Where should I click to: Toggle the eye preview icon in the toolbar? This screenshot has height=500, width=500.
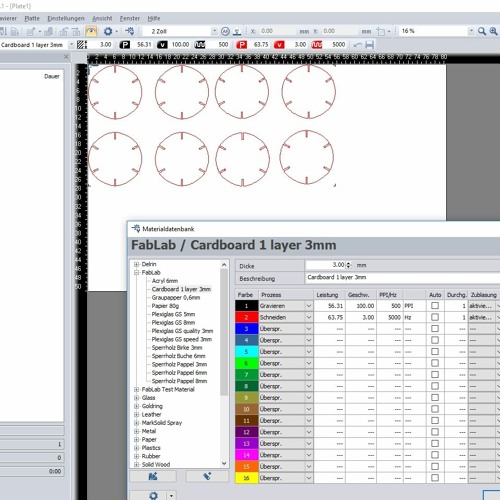[x=91, y=31]
